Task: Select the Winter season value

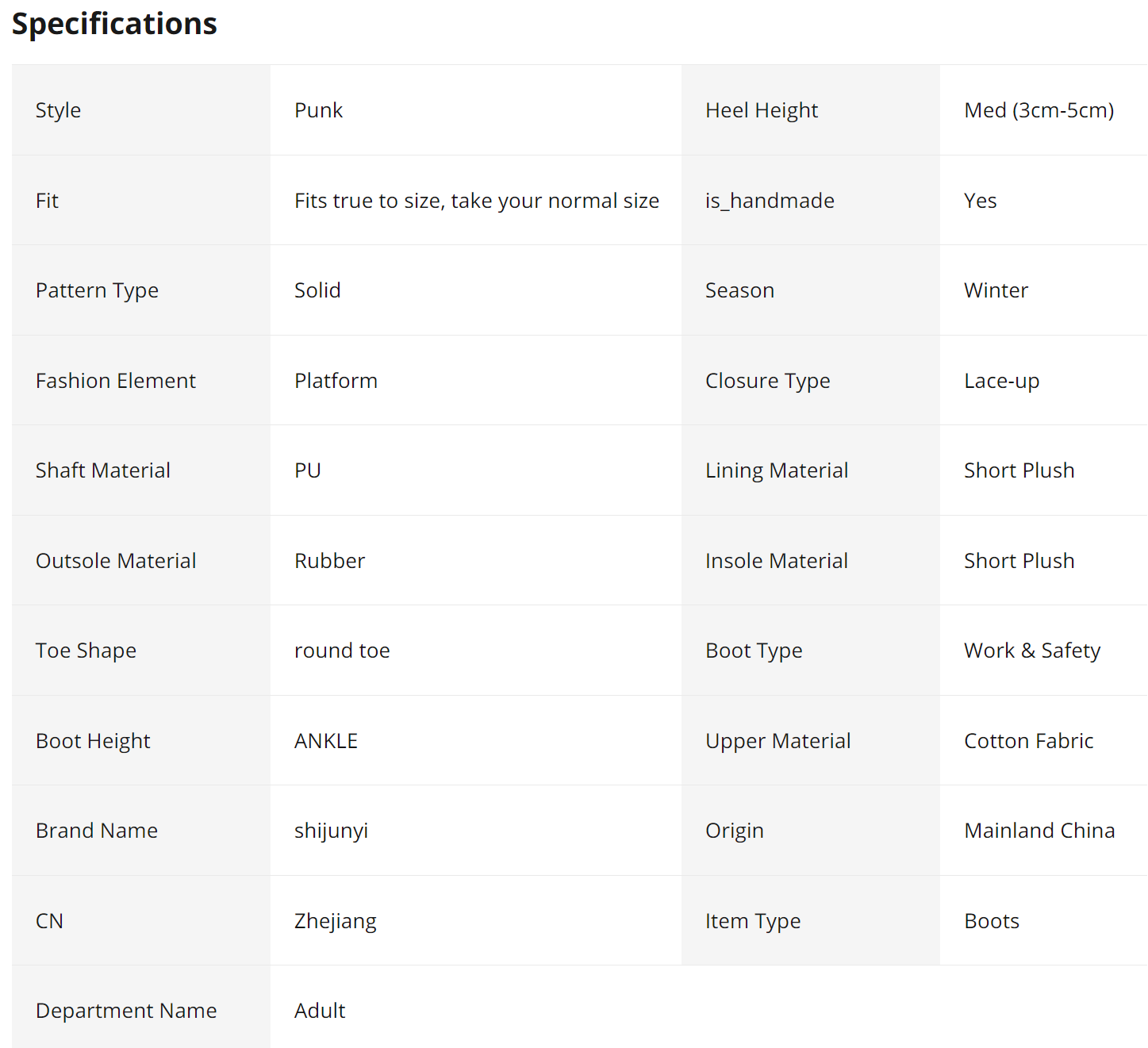Action: pos(996,290)
